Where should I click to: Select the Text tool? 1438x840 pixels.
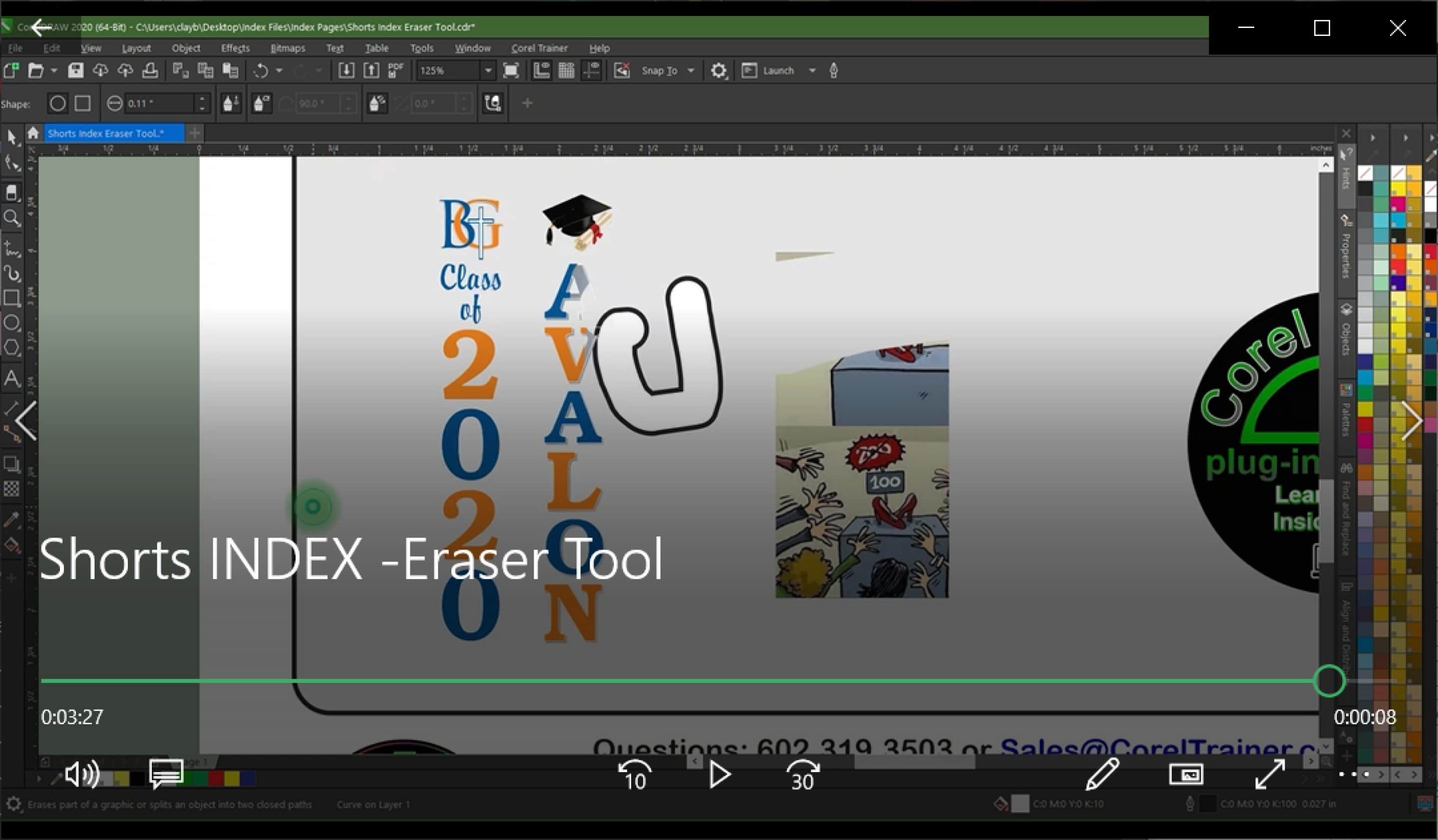tap(11, 378)
